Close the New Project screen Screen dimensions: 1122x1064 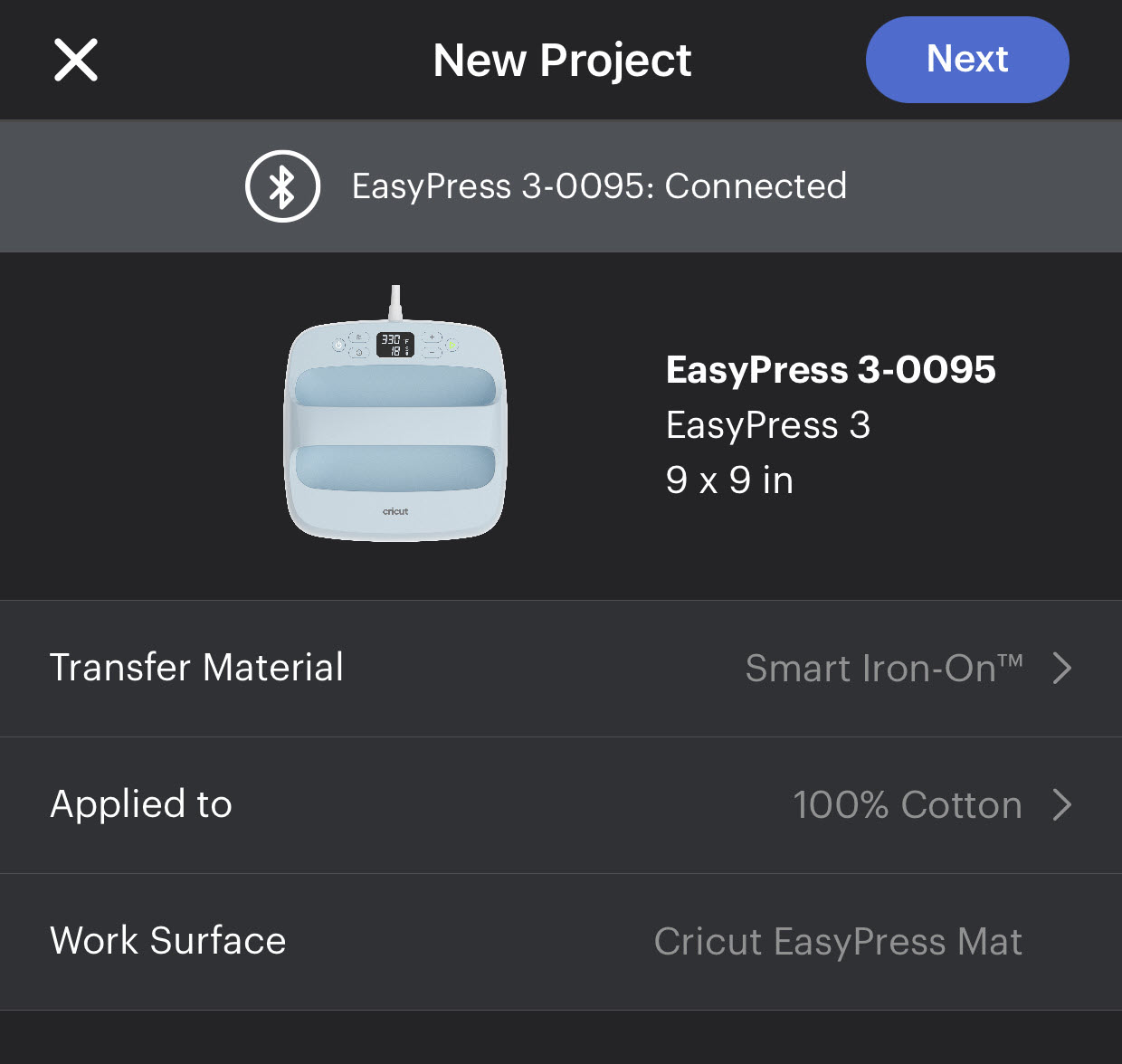pos(76,61)
